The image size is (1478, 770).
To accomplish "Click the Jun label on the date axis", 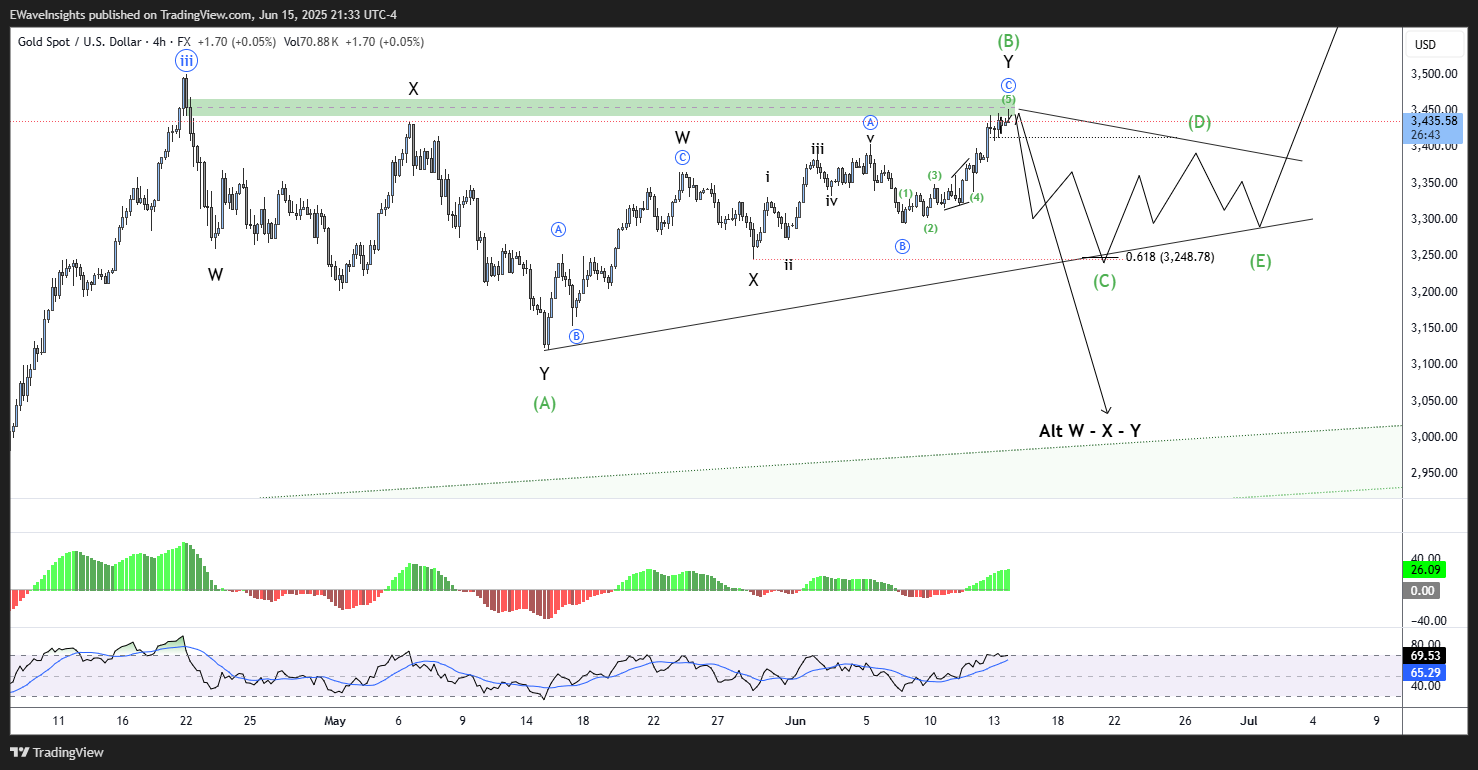I will 795,721.
